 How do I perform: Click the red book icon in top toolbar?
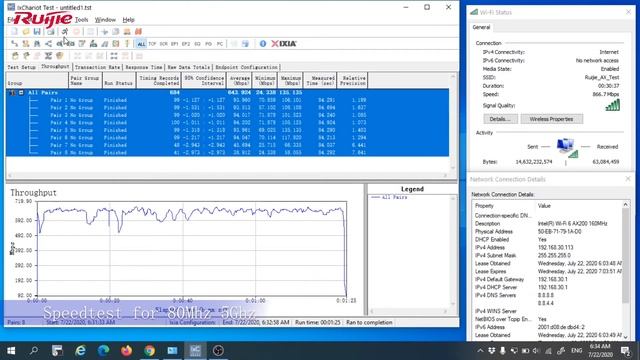tap(138, 31)
